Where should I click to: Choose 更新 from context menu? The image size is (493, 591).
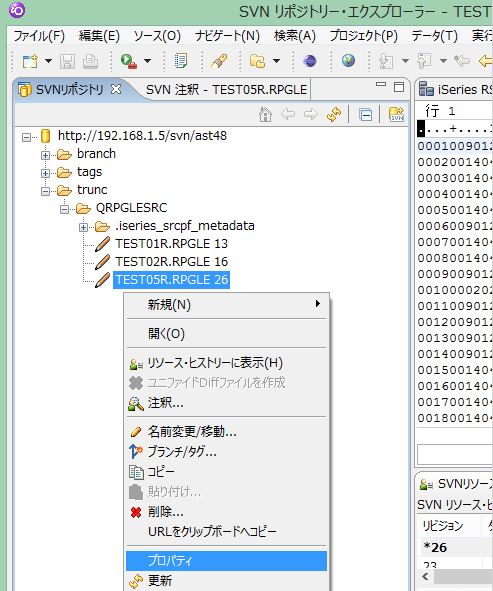[x=227, y=581]
